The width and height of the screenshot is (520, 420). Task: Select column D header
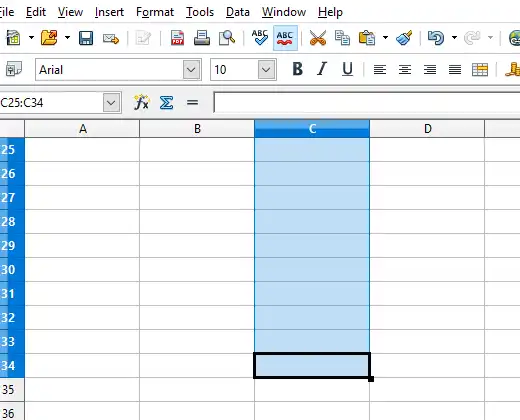(x=427, y=129)
